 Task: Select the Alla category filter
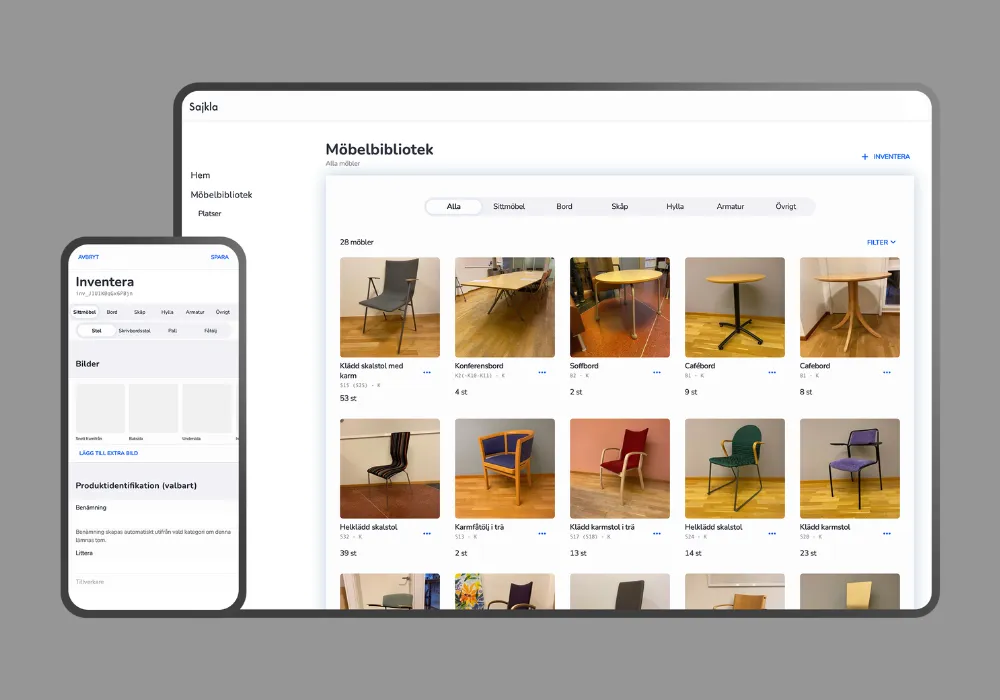(453, 207)
